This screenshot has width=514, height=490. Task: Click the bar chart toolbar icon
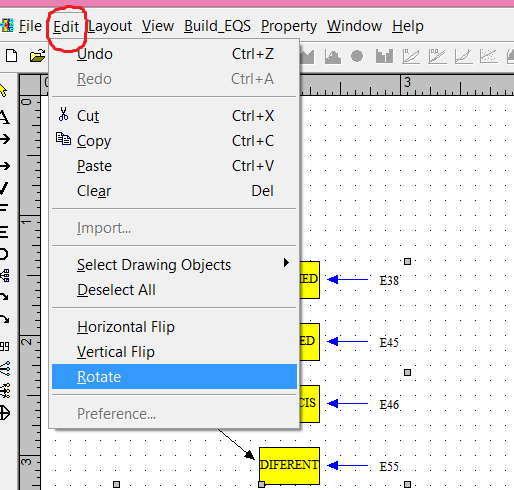click(384, 56)
